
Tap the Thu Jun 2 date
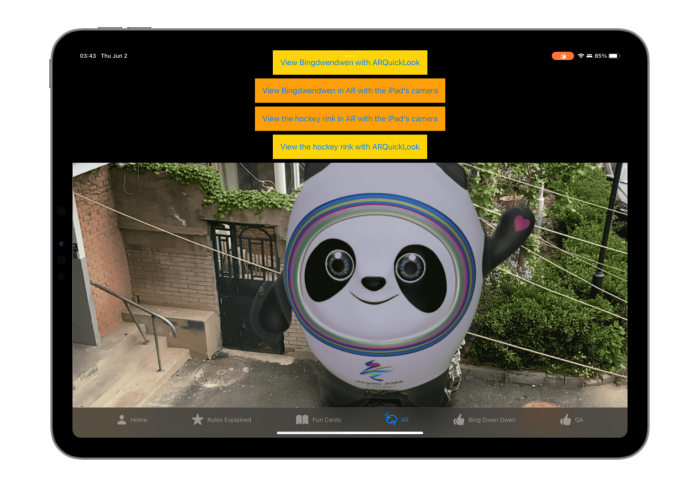click(x=114, y=56)
